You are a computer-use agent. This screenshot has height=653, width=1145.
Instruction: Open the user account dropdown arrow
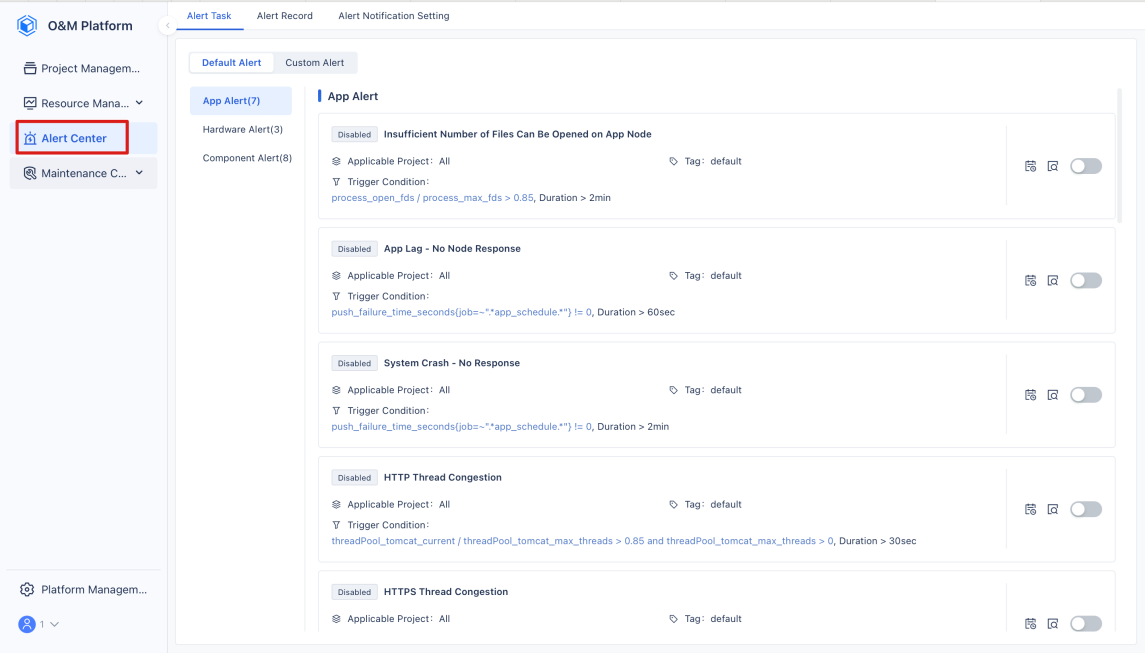[x=54, y=625]
